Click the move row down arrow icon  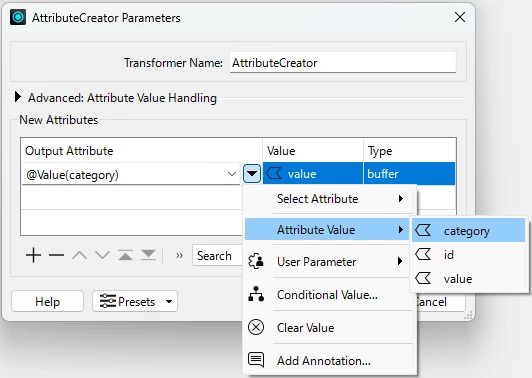pos(102,255)
